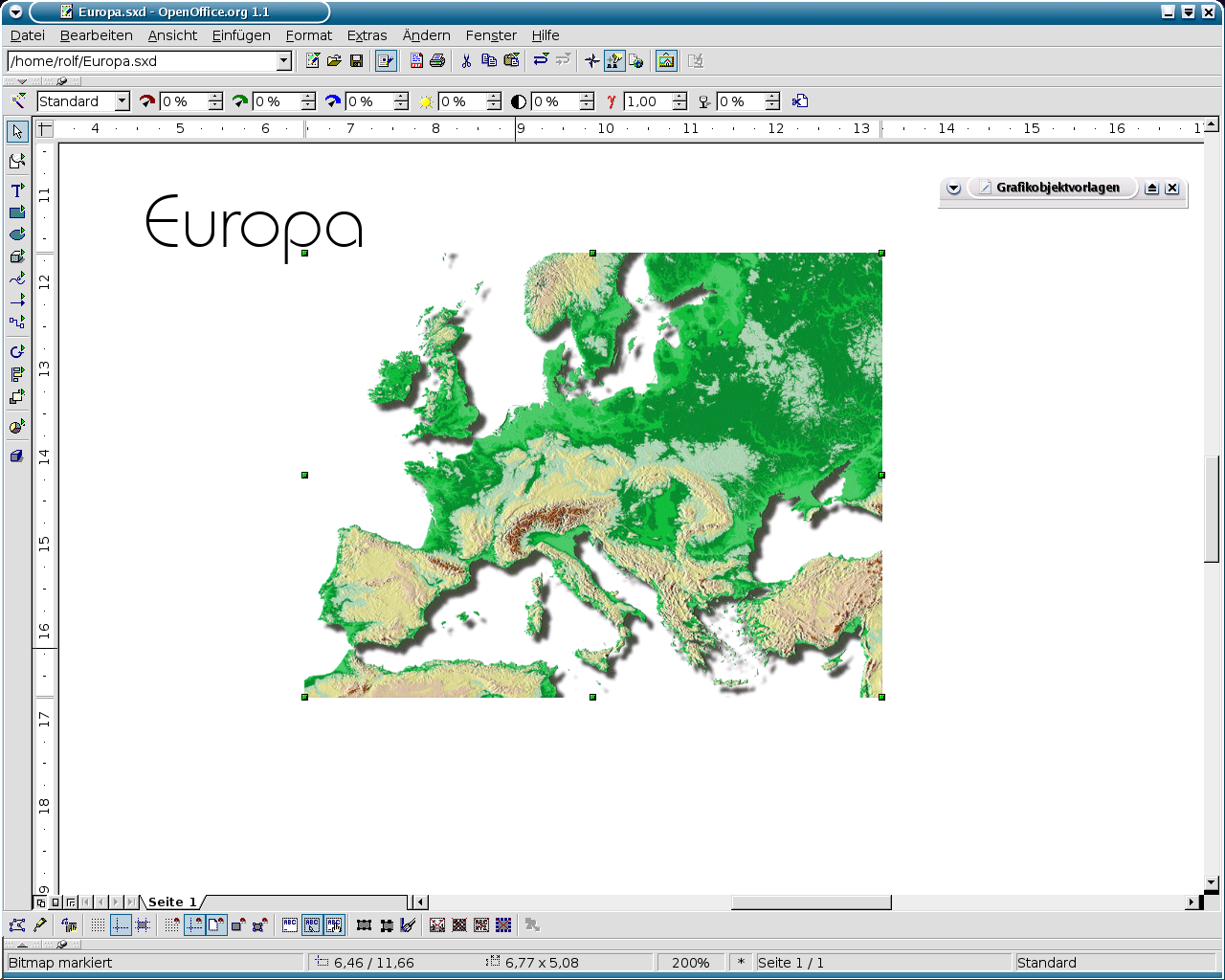Select the Connector tool
Viewport: 1225px width, 980px height.
pyautogui.click(x=16, y=323)
